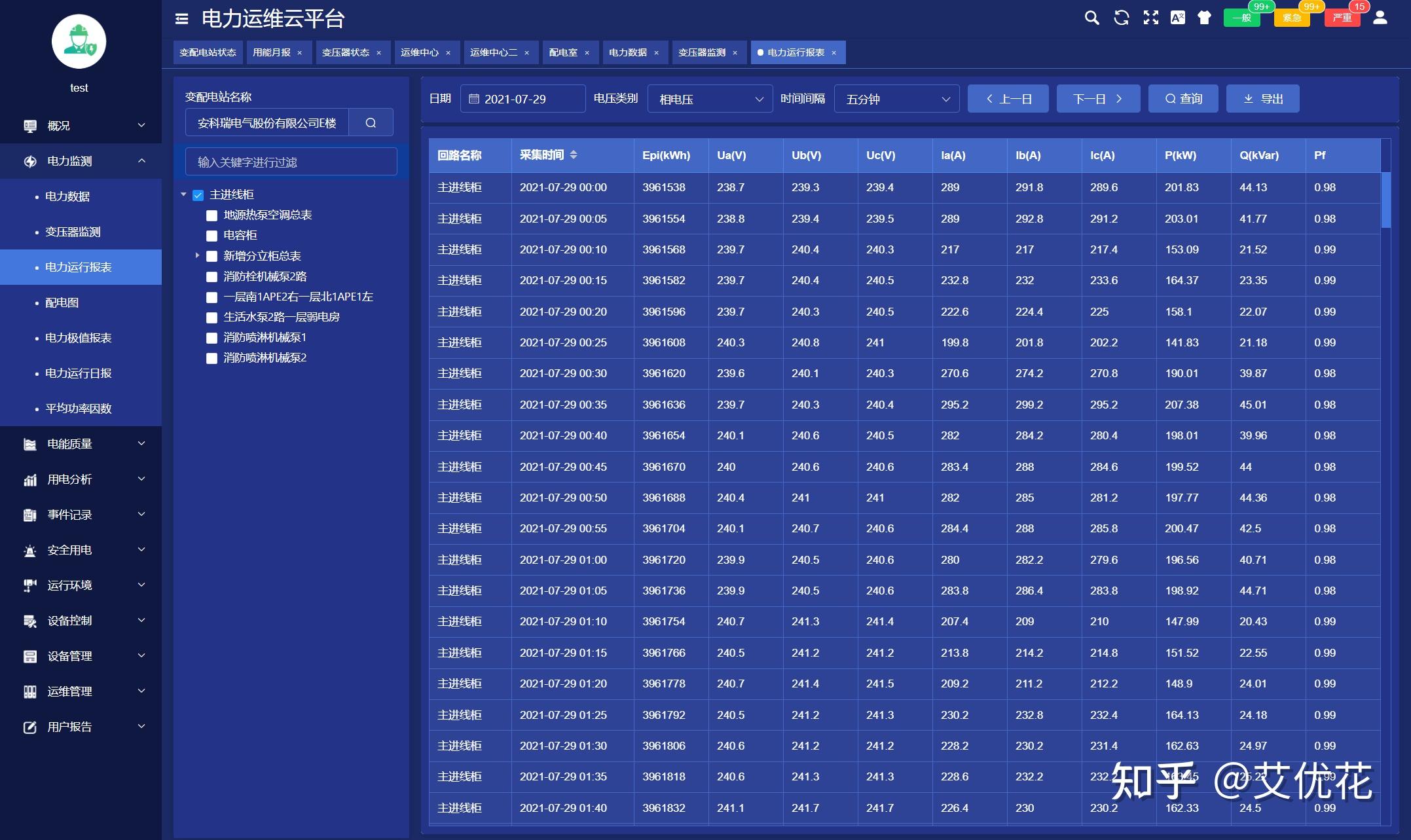
Task: Open the language switch icon
Action: click(1177, 18)
